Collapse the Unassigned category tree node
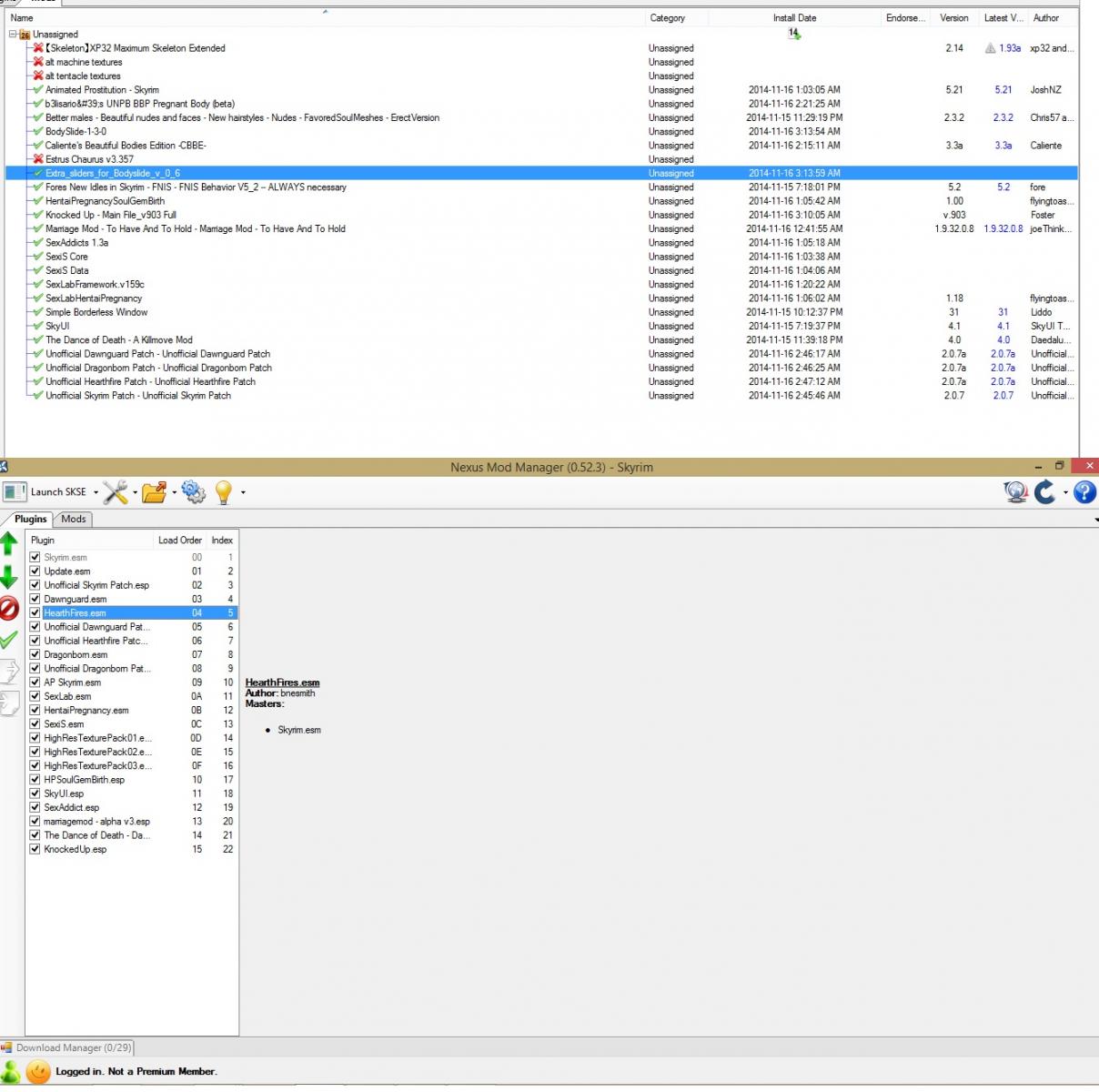Image resolution: width=1099 pixels, height=1092 pixels. click(13, 35)
